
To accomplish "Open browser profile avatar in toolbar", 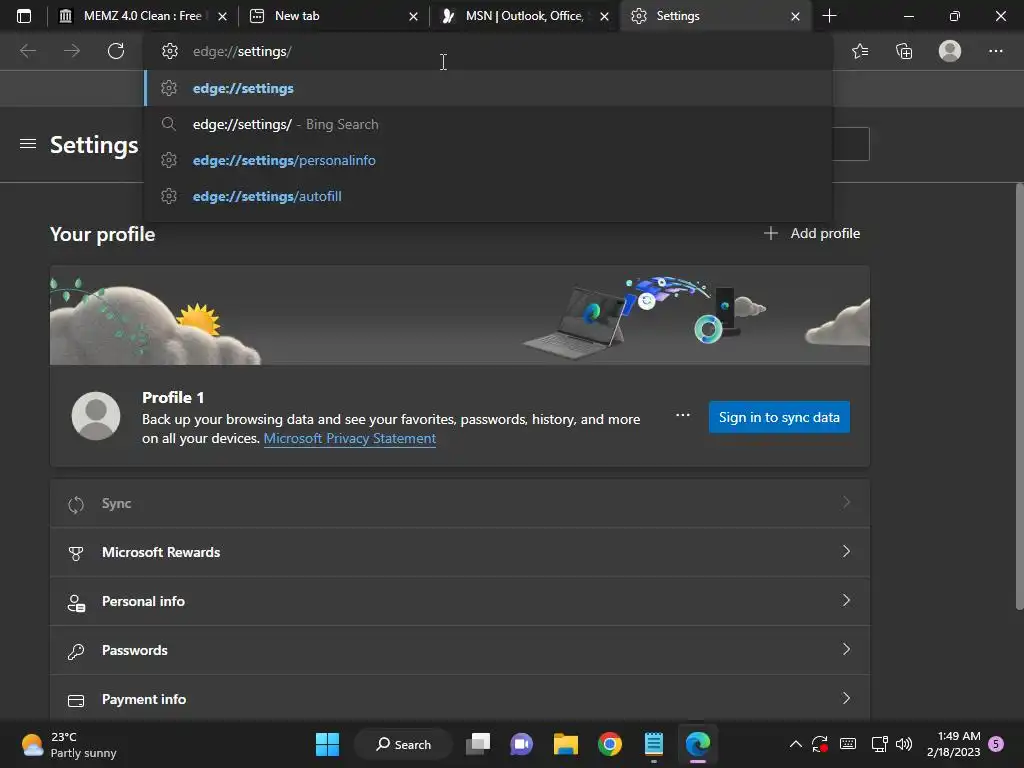I will click(950, 51).
